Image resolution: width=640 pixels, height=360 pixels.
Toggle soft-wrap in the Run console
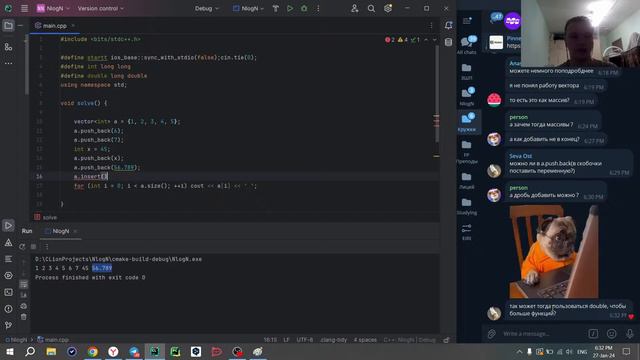point(24,284)
